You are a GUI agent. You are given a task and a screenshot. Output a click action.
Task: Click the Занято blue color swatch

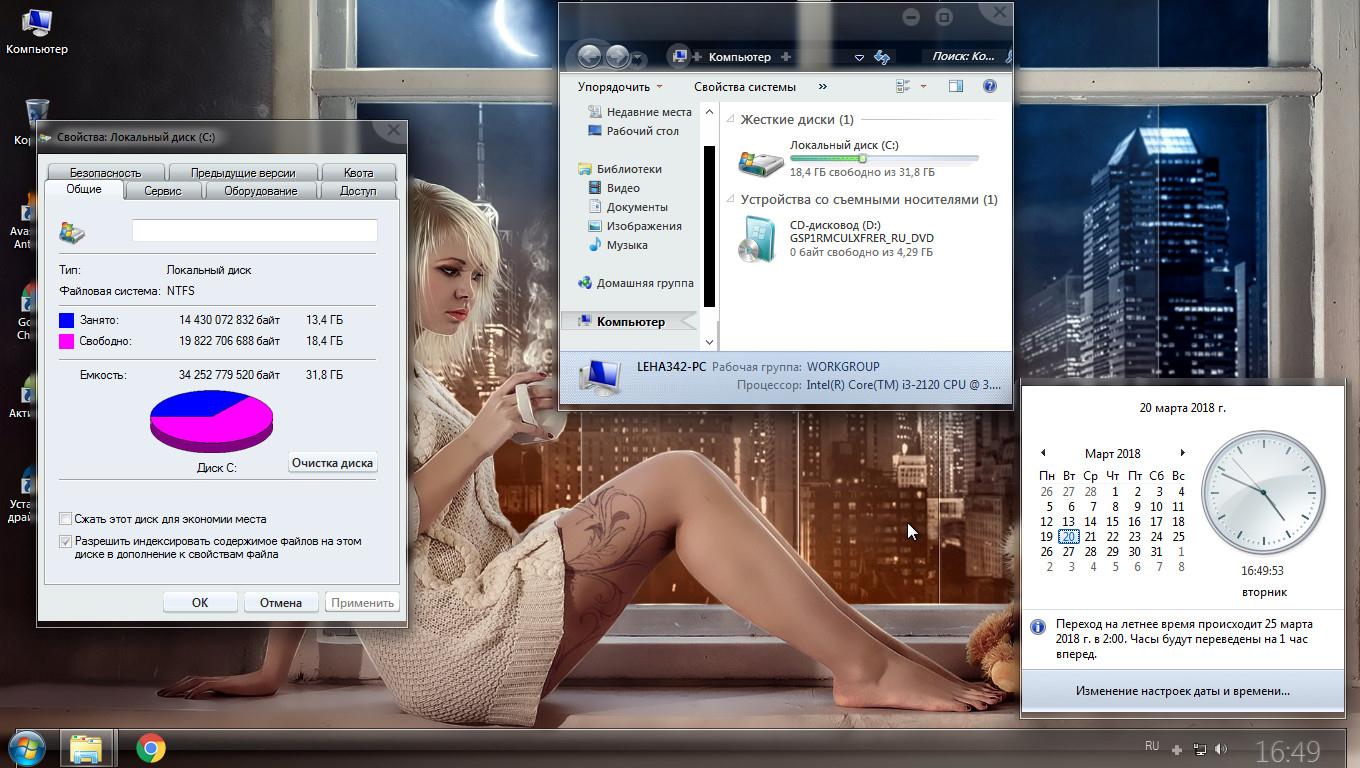(67, 320)
